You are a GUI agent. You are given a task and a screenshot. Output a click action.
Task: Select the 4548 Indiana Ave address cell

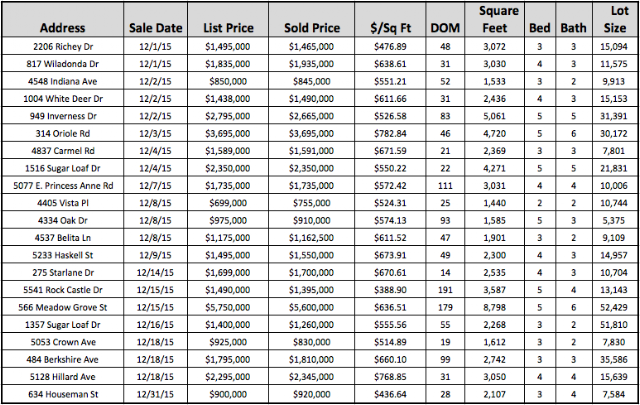[x=65, y=81]
